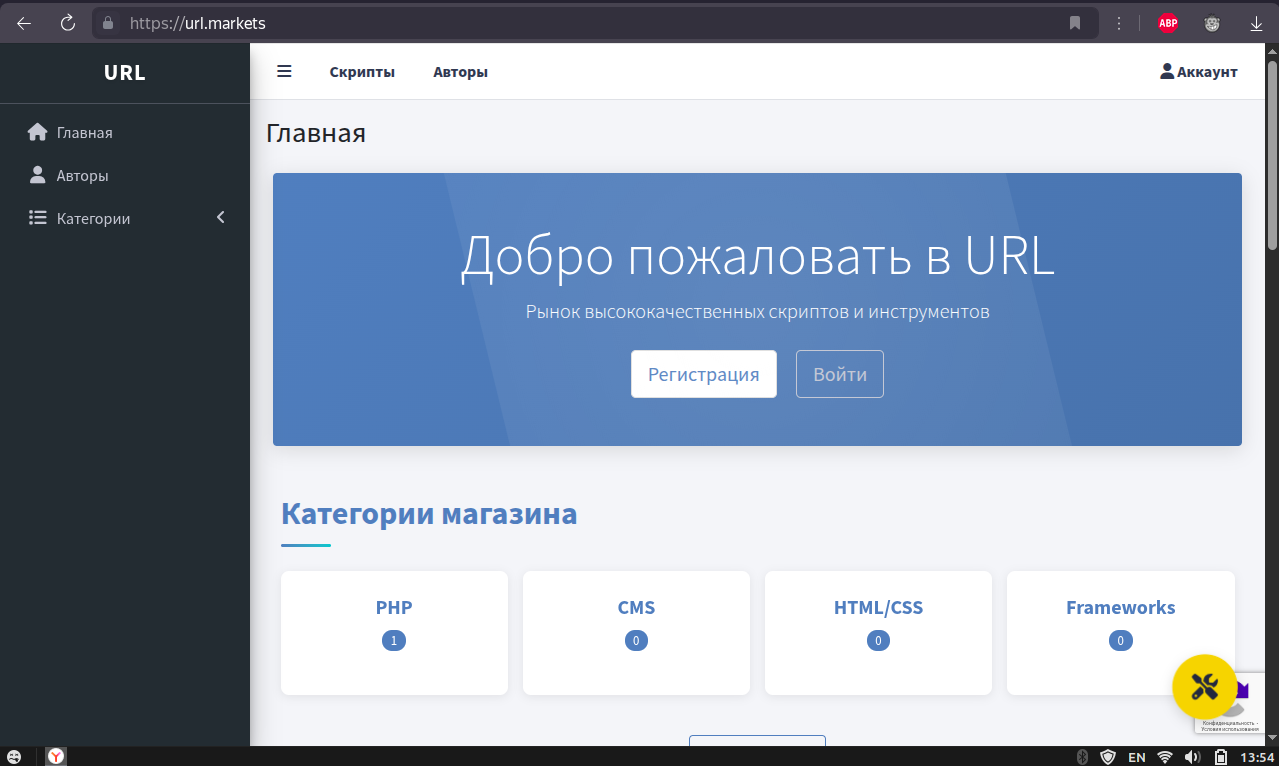Open the Скрипты top navigation item
This screenshot has height=766, width=1279.
tap(362, 72)
